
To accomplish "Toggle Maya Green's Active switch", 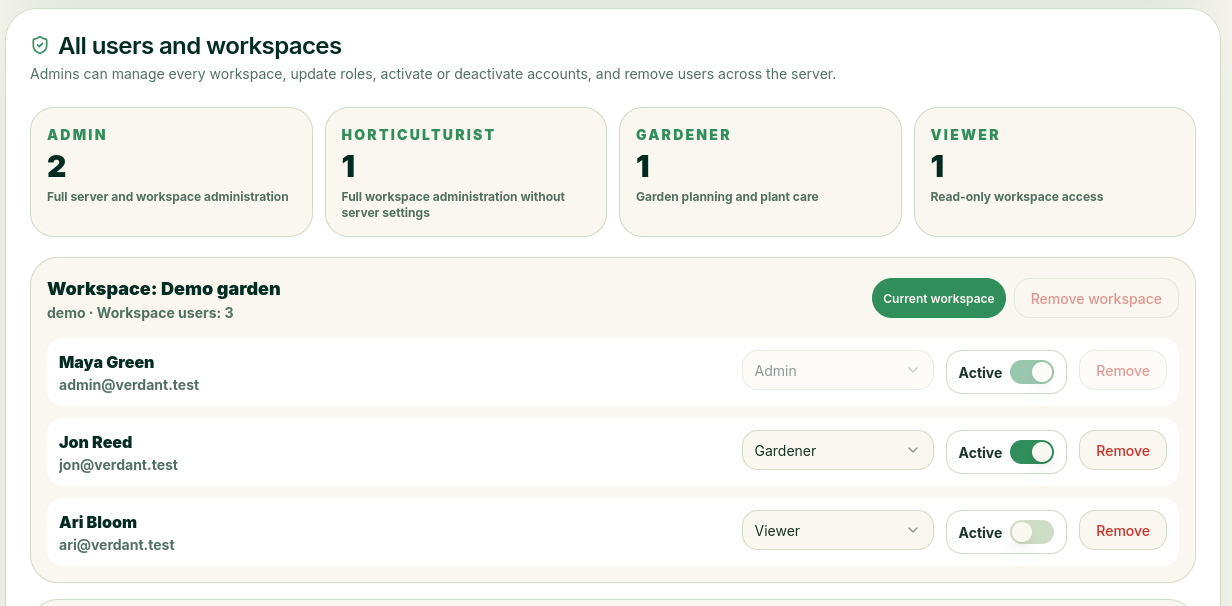I will pos(1032,372).
